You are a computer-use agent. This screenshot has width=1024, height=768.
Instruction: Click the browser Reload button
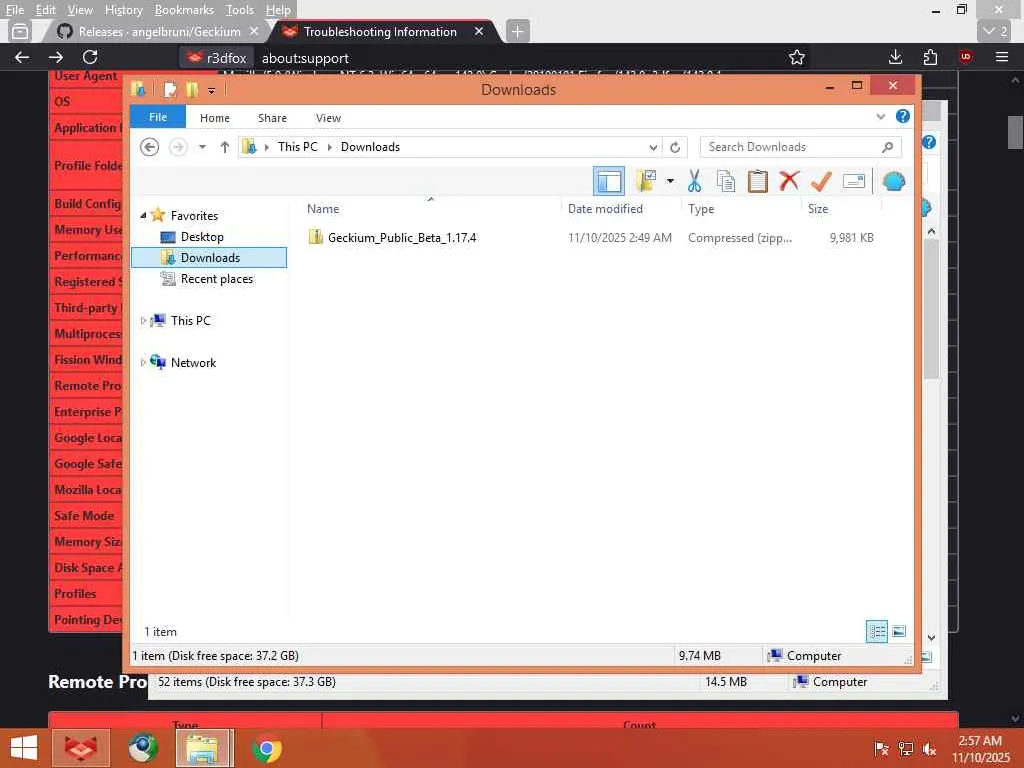[89, 57]
